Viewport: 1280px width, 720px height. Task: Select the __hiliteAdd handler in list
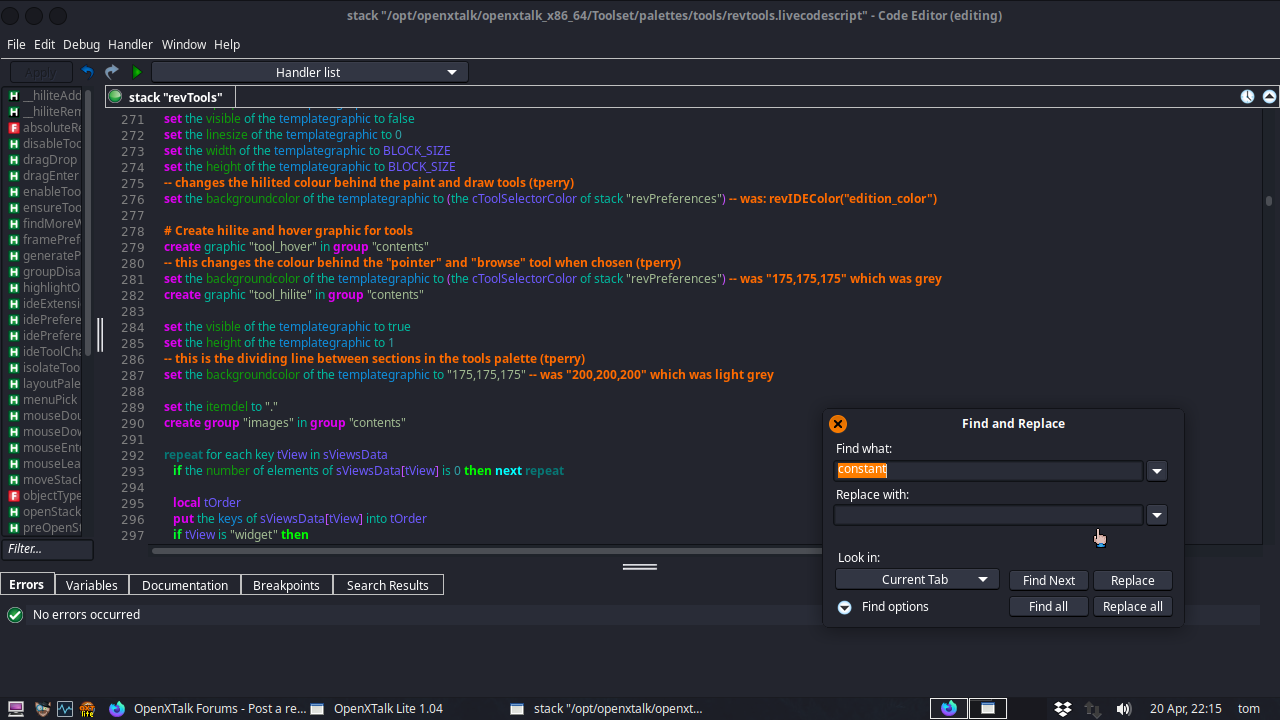click(x=46, y=95)
